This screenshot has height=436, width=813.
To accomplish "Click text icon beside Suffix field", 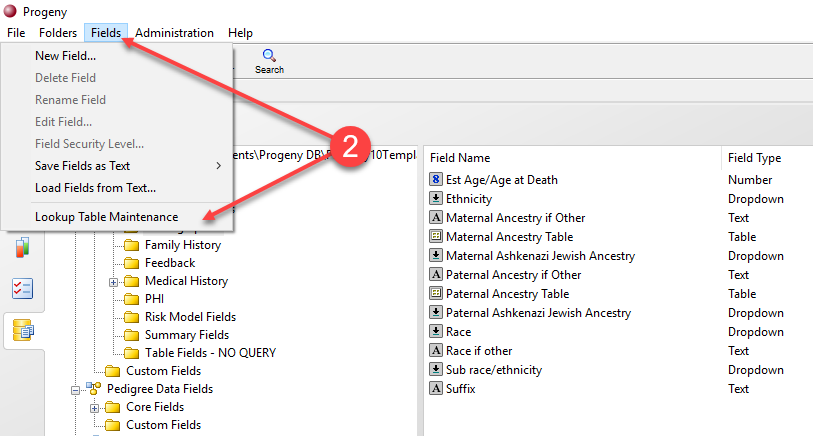I will [x=436, y=388].
